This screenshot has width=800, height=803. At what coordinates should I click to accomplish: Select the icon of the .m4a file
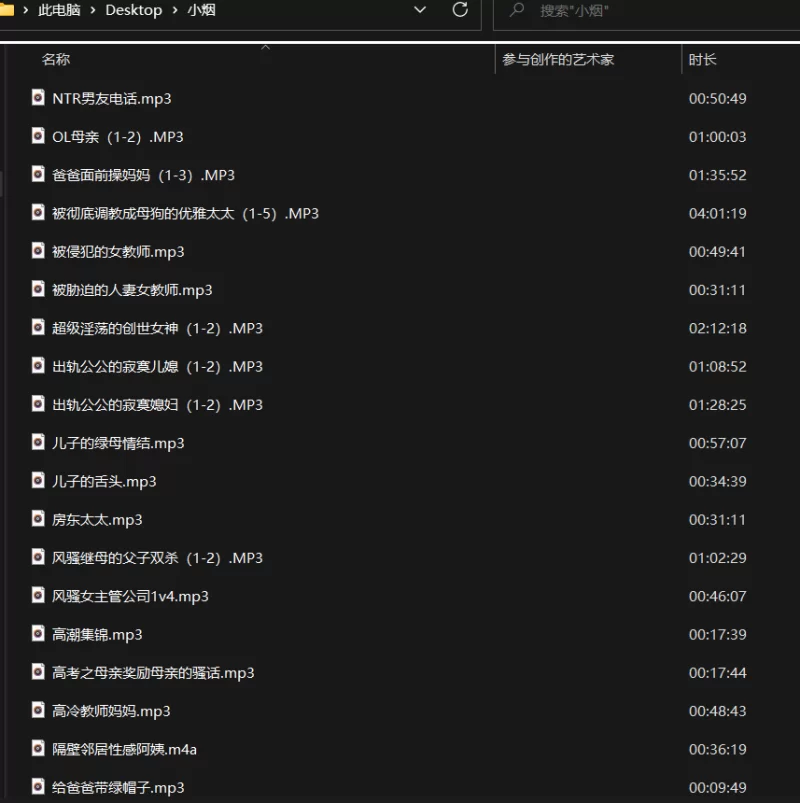38,748
